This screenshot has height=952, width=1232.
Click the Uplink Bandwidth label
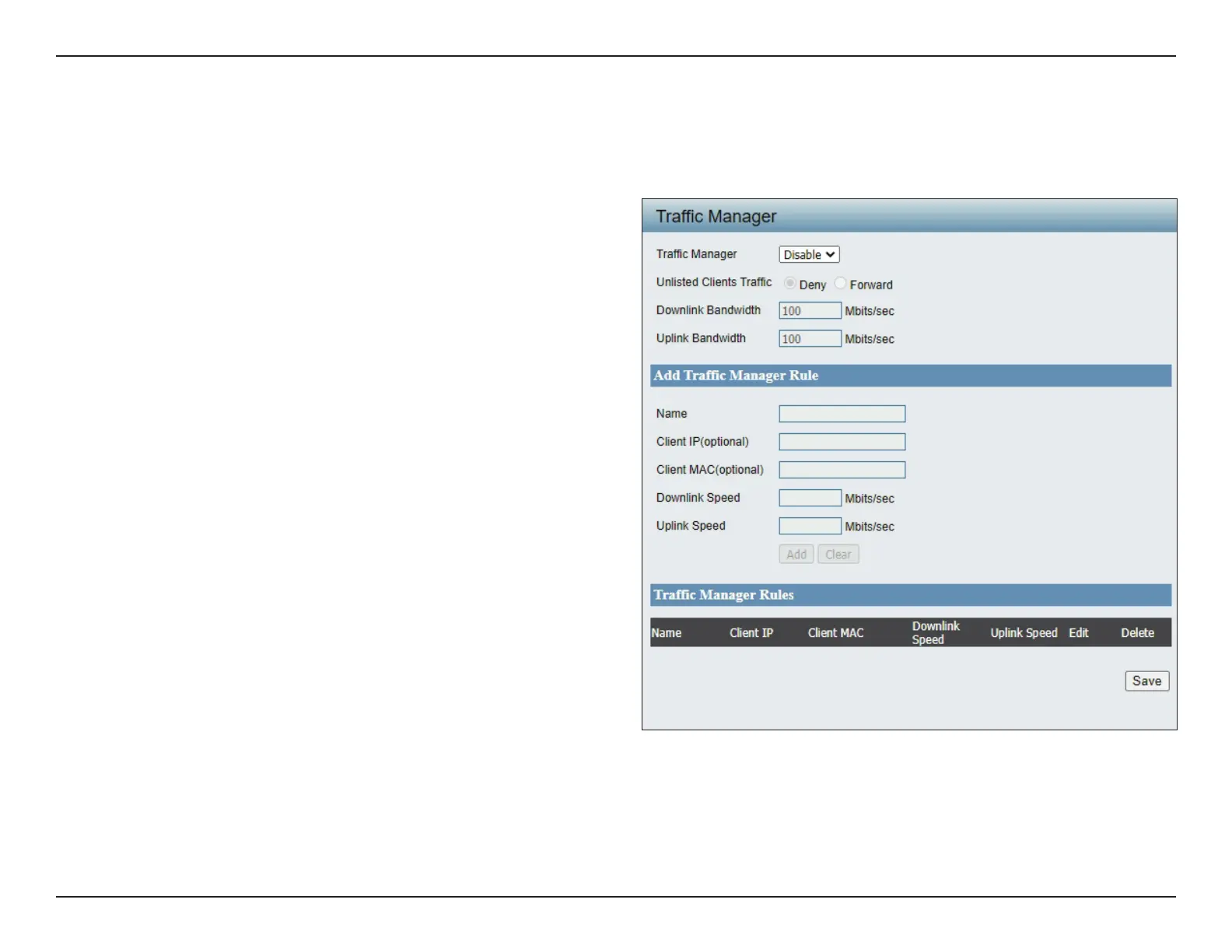pyautogui.click(x=701, y=338)
